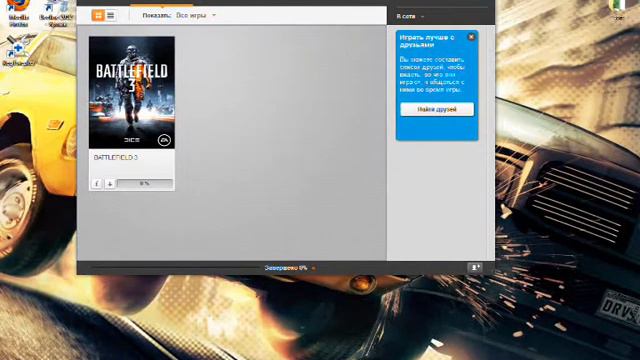
Task: Open the Battlefield 3 info icon
Action: point(97,184)
